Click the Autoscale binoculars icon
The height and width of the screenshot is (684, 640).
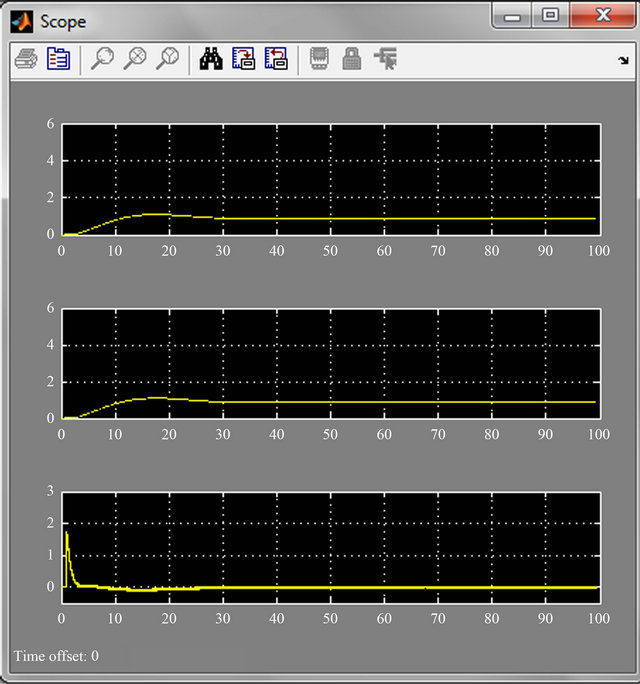[211, 58]
